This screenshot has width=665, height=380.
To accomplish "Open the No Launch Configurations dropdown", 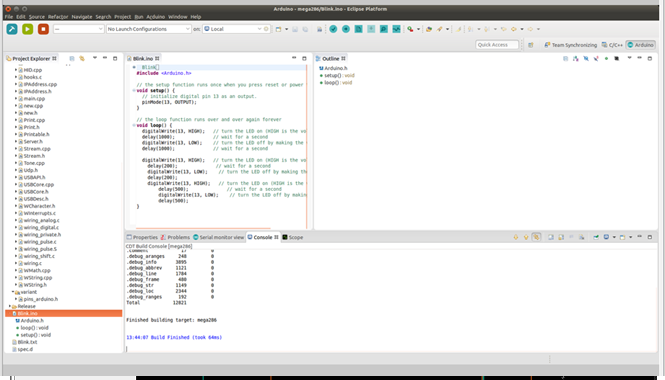I will 148,29.
